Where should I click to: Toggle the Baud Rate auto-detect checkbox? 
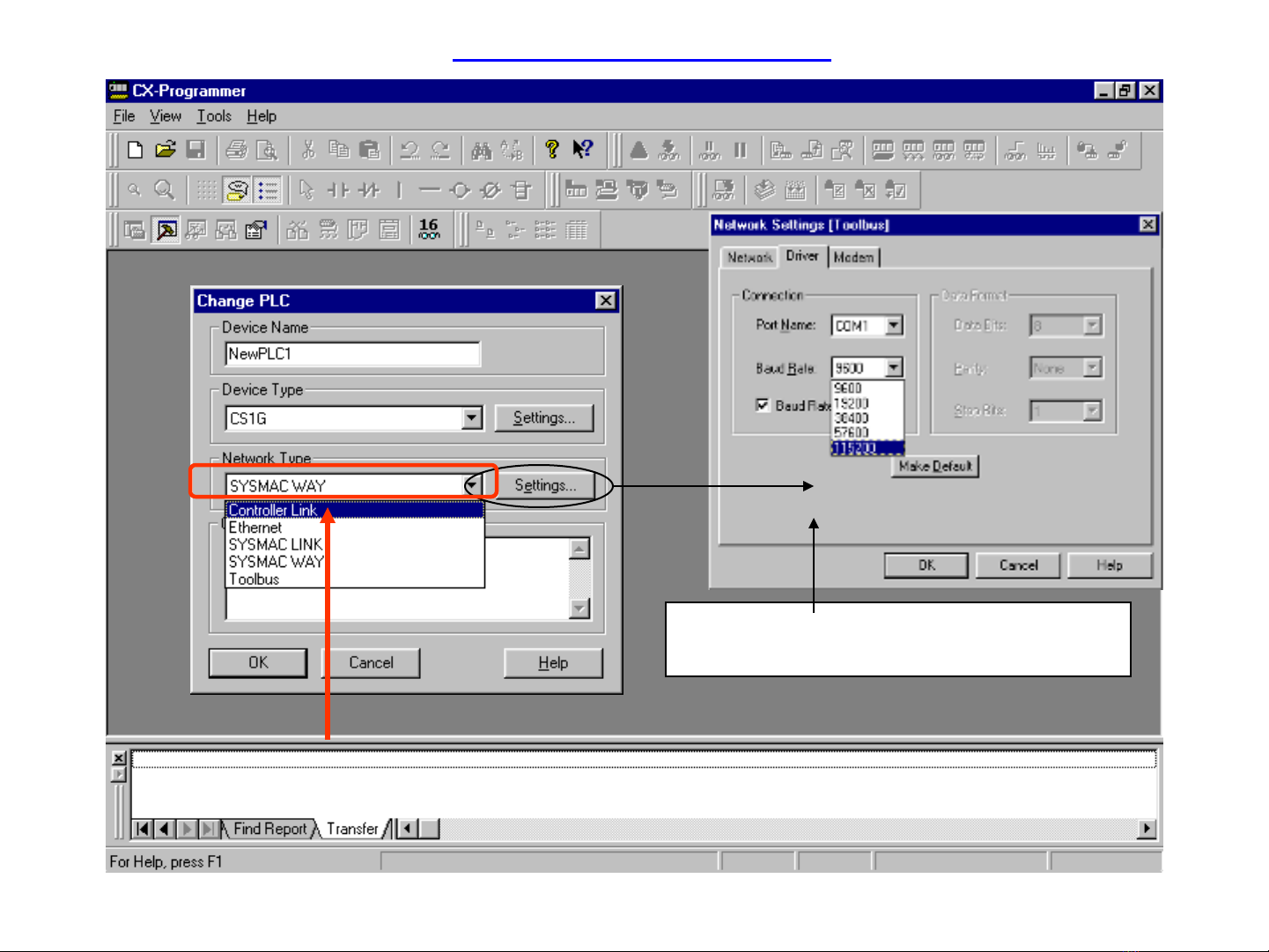pyautogui.click(x=763, y=405)
